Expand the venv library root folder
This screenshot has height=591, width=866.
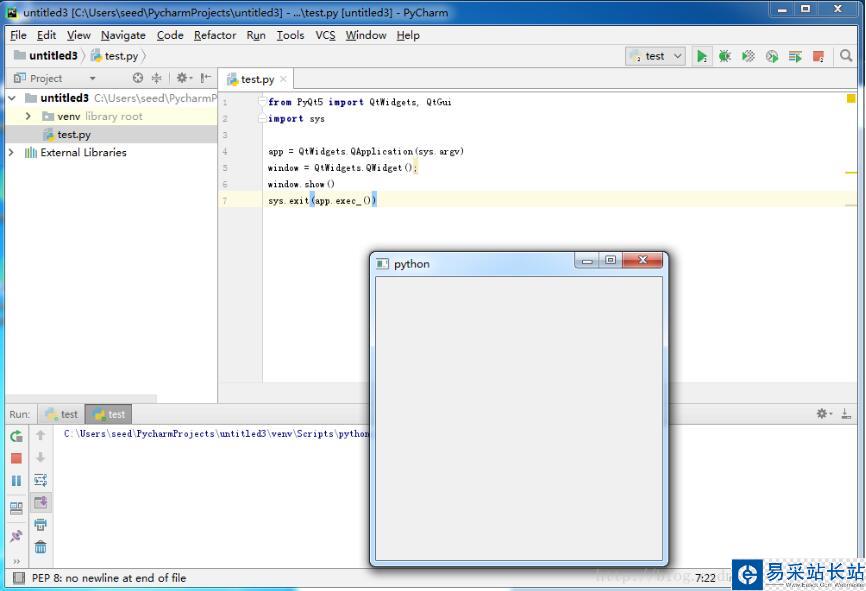pos(29,116)
